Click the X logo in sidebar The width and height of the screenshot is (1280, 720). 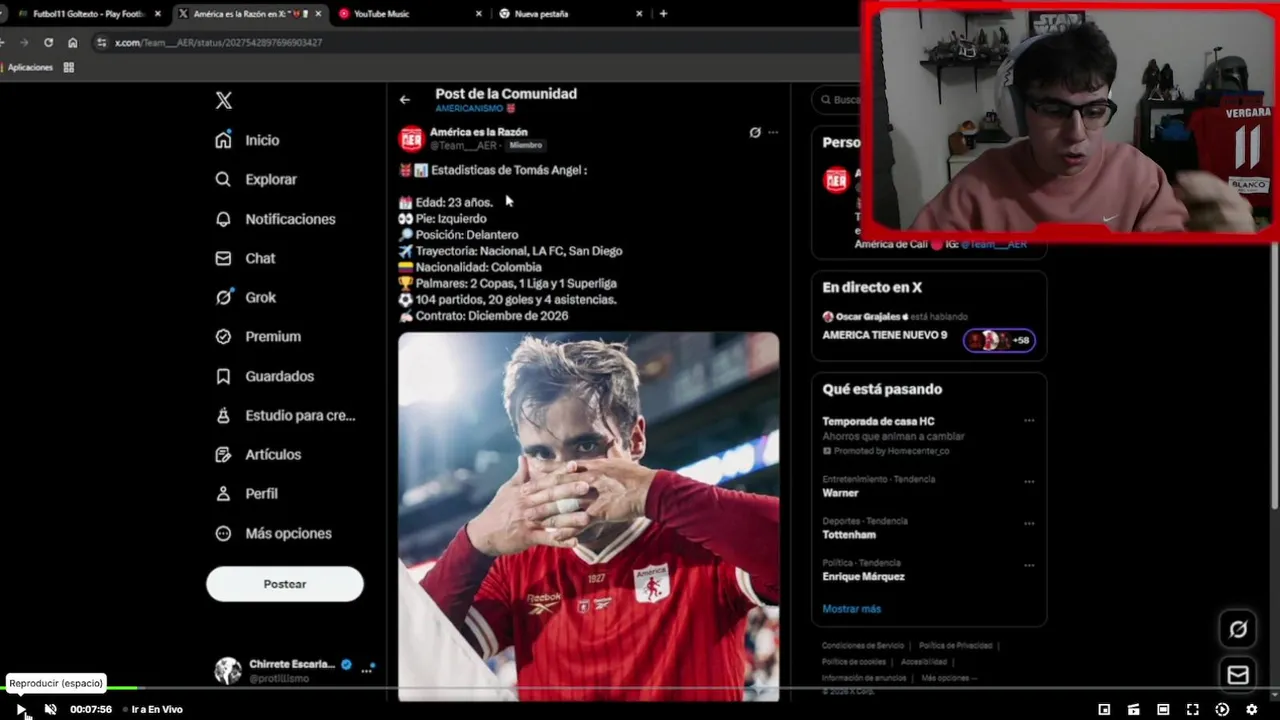click(224, 100)
